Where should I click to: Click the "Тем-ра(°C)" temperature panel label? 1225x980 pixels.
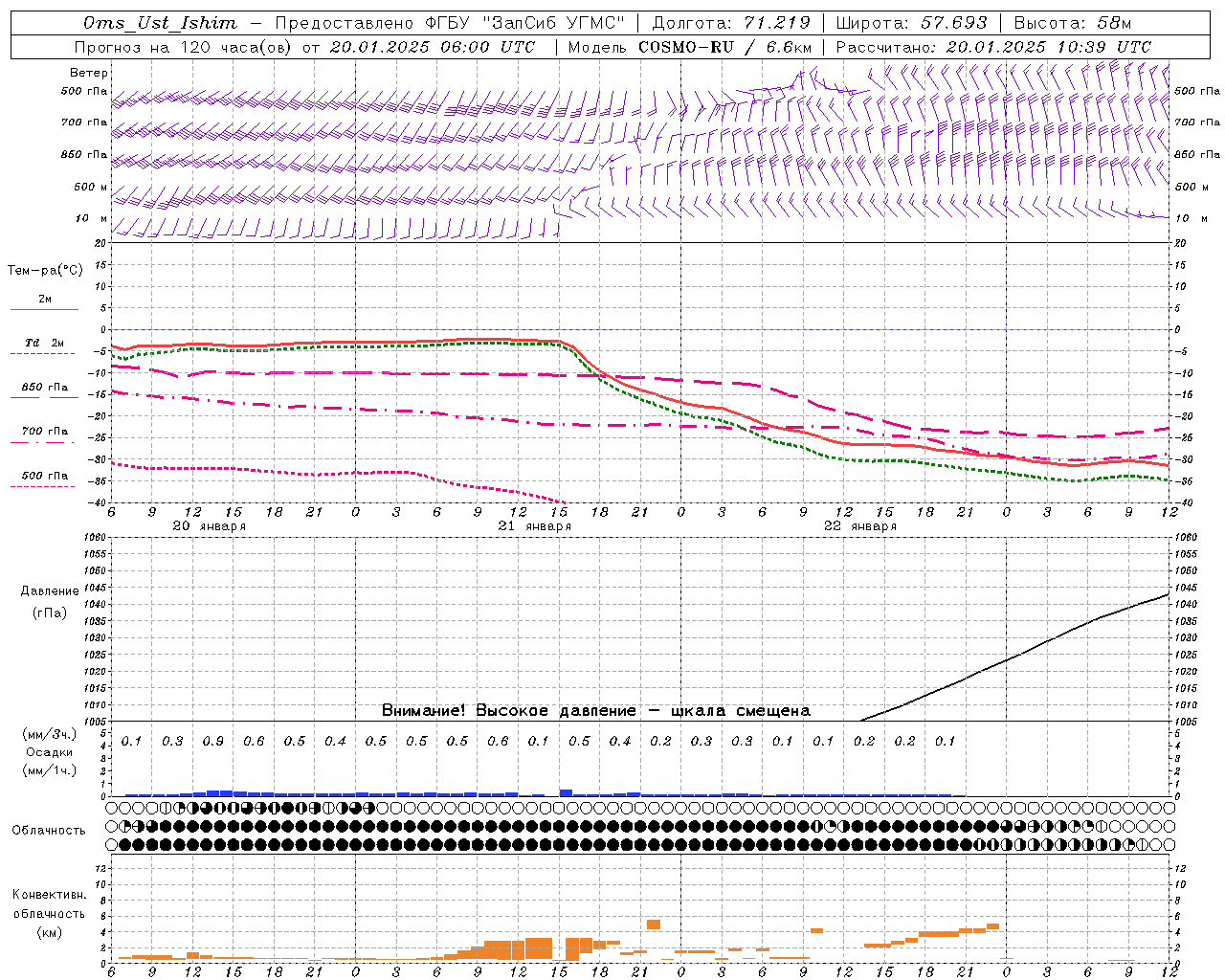pos(45,270)
